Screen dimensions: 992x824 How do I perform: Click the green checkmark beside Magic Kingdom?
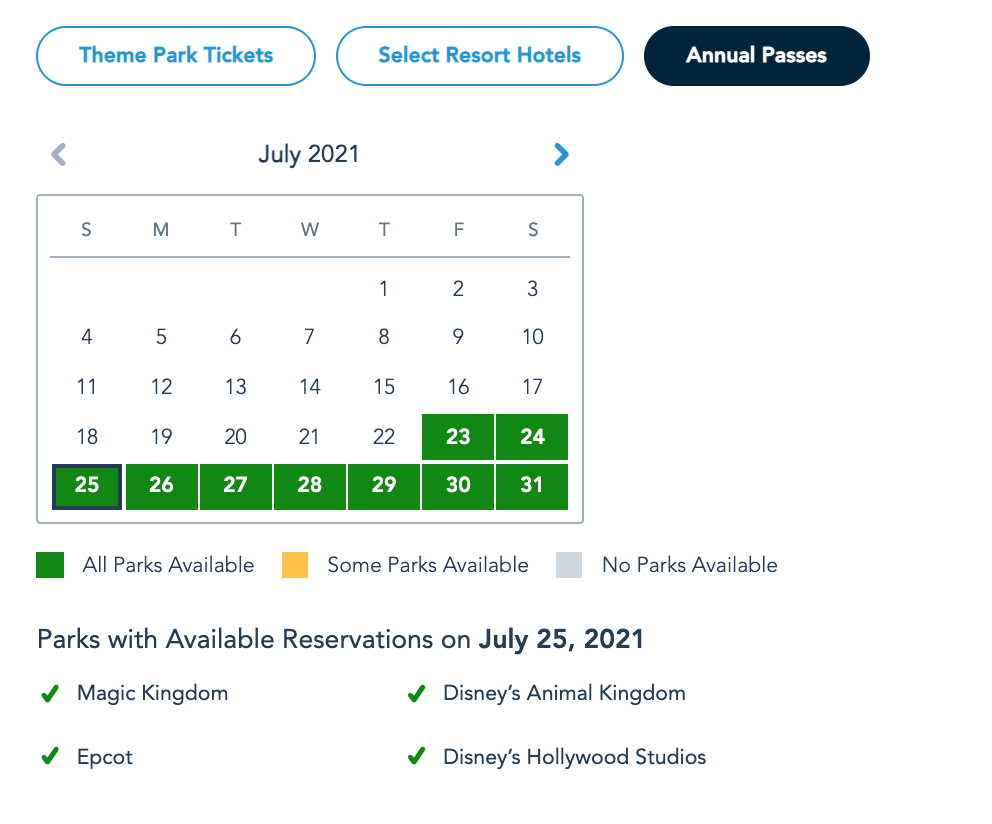[49, 694]
